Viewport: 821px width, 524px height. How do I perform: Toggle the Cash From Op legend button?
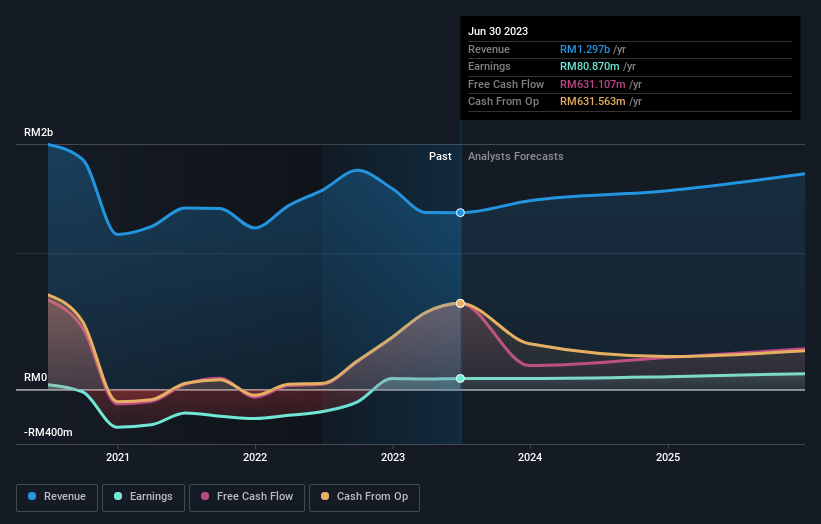tap(364, 497)
